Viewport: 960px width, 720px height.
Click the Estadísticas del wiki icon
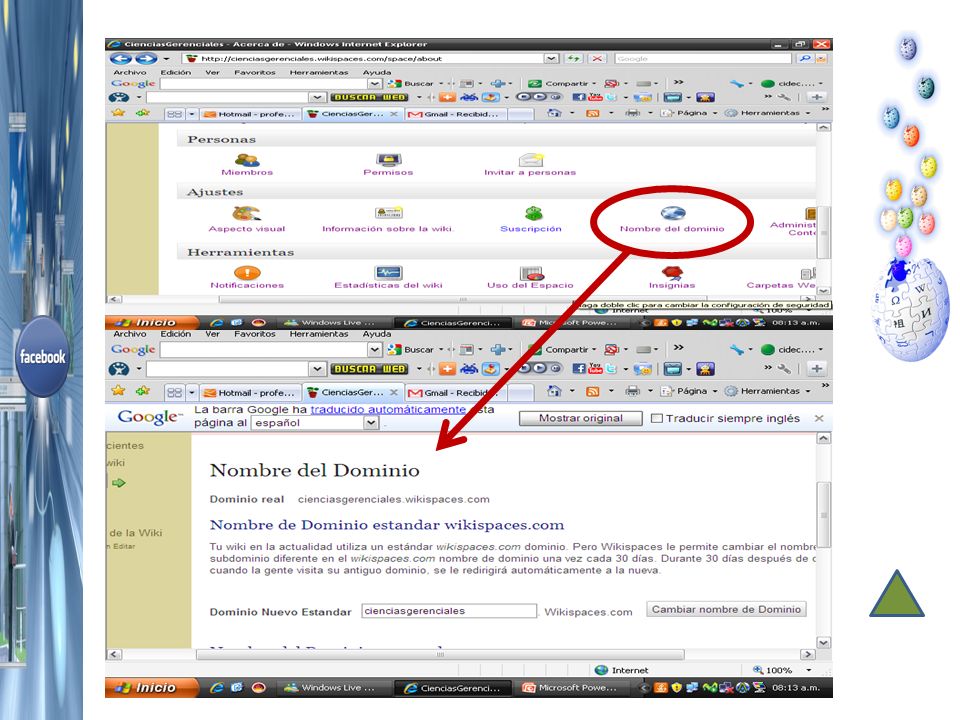pyautogui.click(x=388, y=272)
